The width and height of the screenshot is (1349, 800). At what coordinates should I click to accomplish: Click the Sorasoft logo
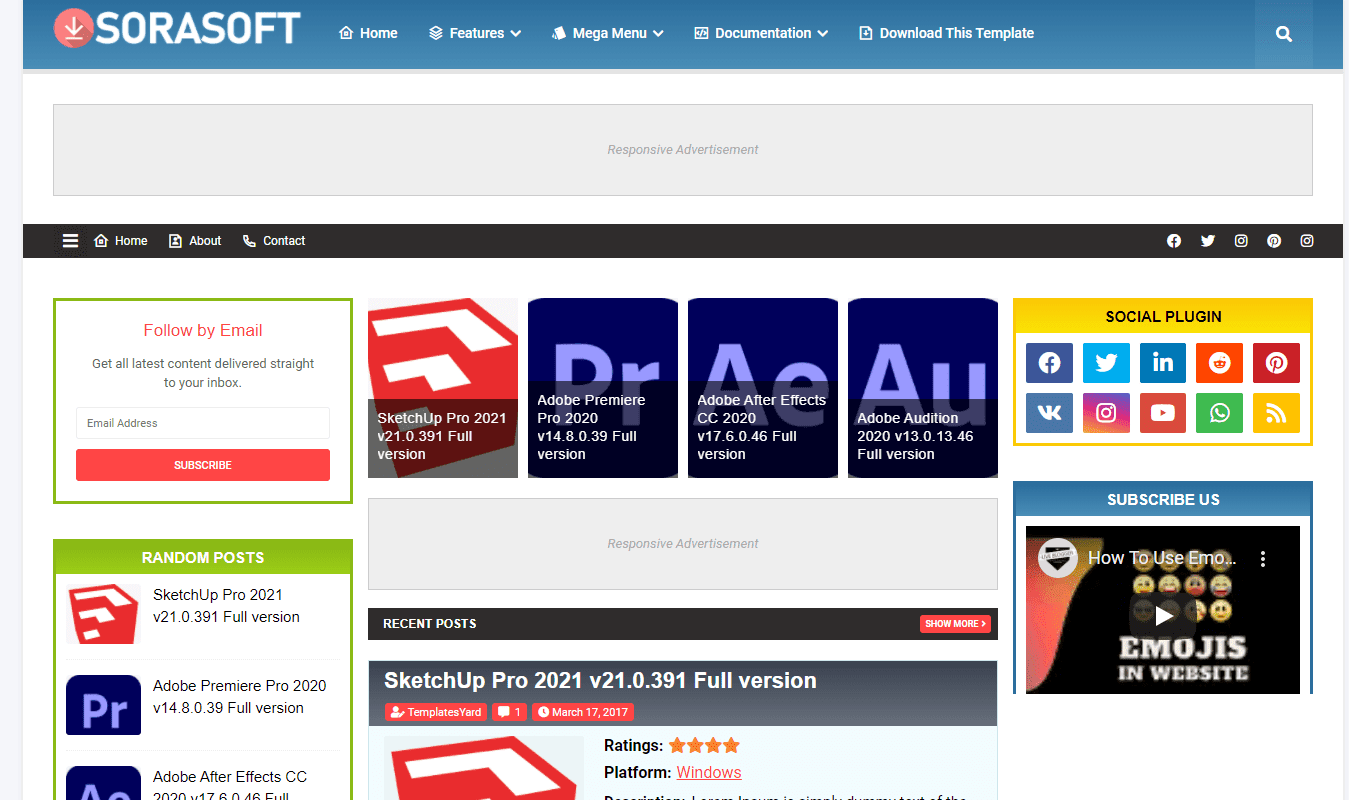(x=177, y=28)
